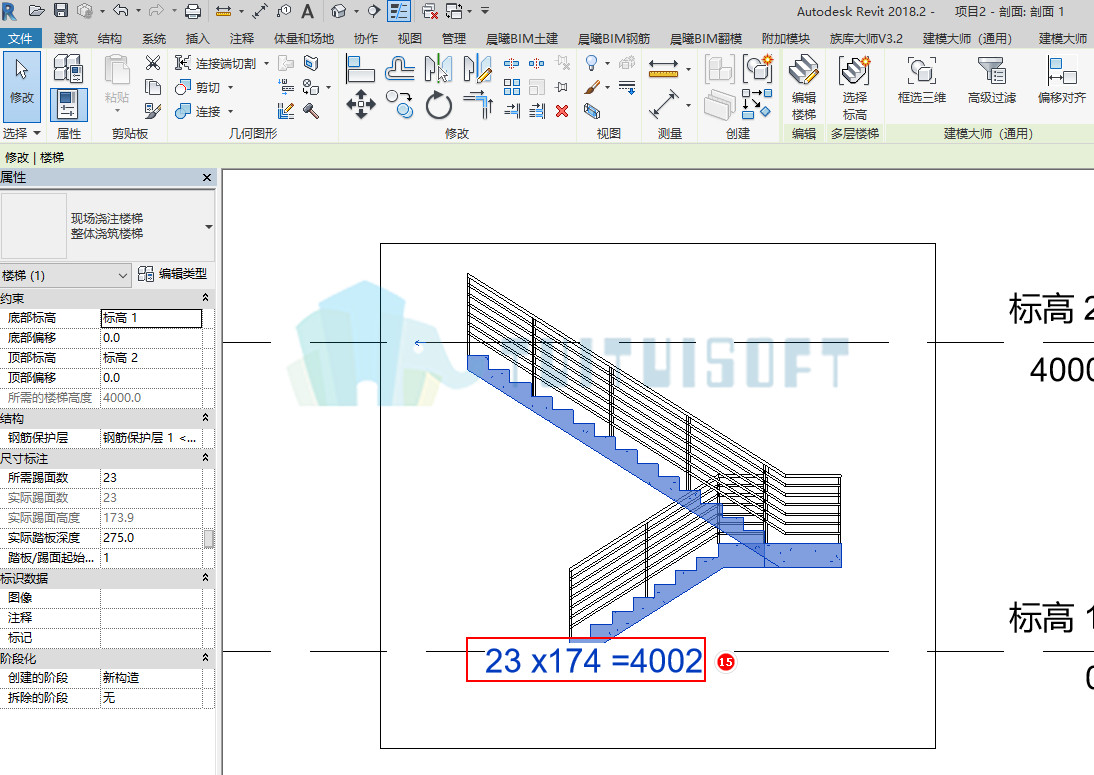Open the 文件 tab
The height and width of the screenshot is (775, 1094).
click(x=20, y=38)
